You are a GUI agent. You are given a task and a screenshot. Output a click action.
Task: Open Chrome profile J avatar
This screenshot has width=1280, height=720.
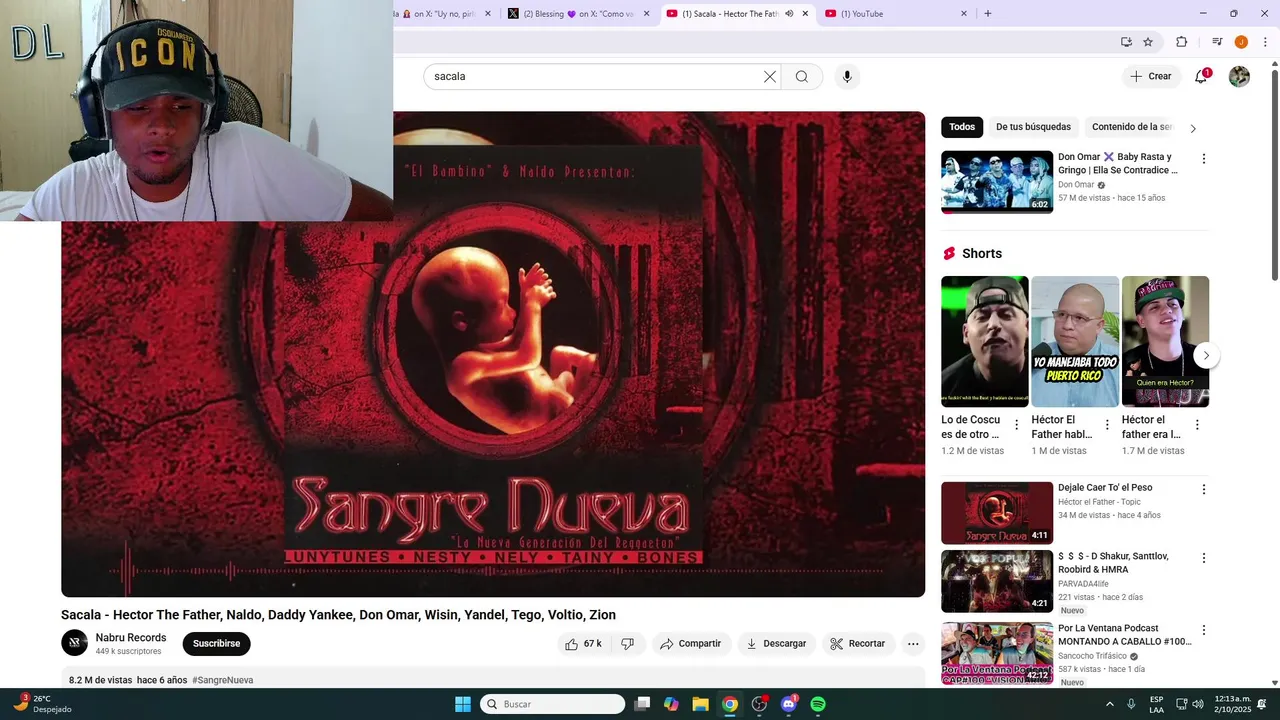coord(1241,42)
